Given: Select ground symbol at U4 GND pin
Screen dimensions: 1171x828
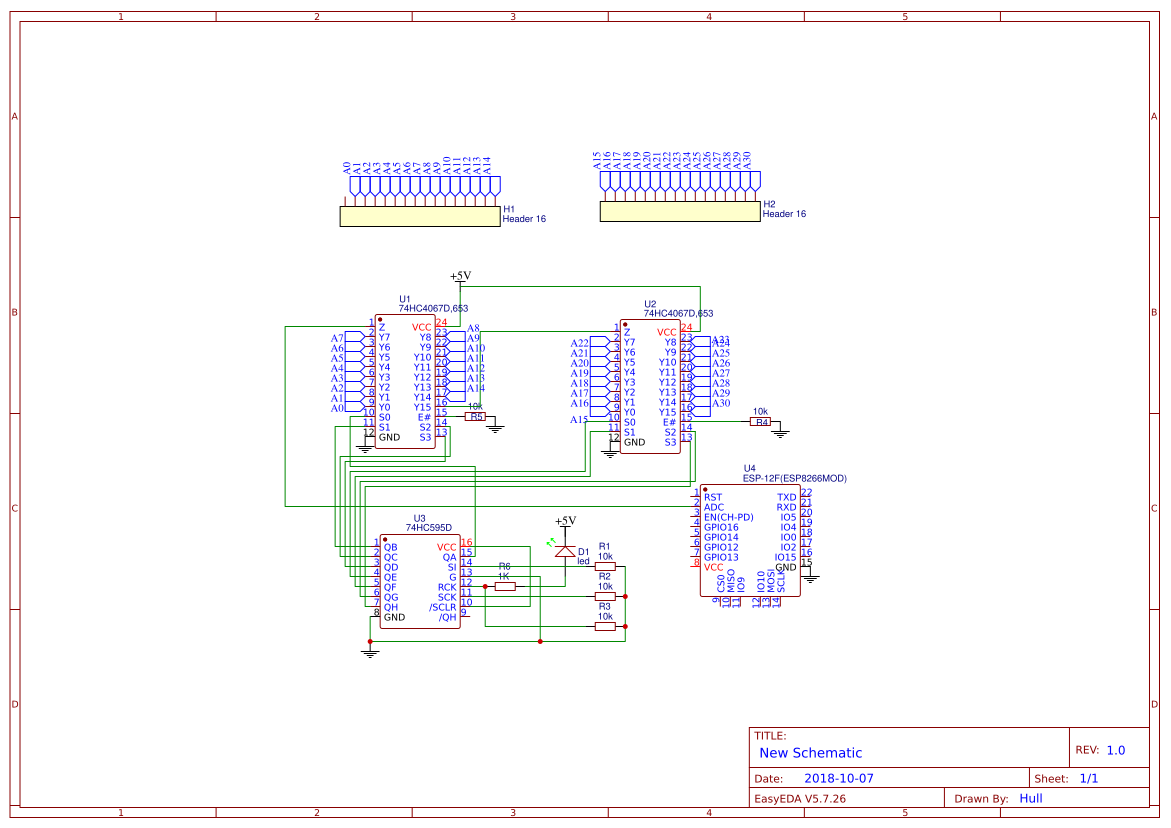Looking at the screenshot, I should coord(810,577).
